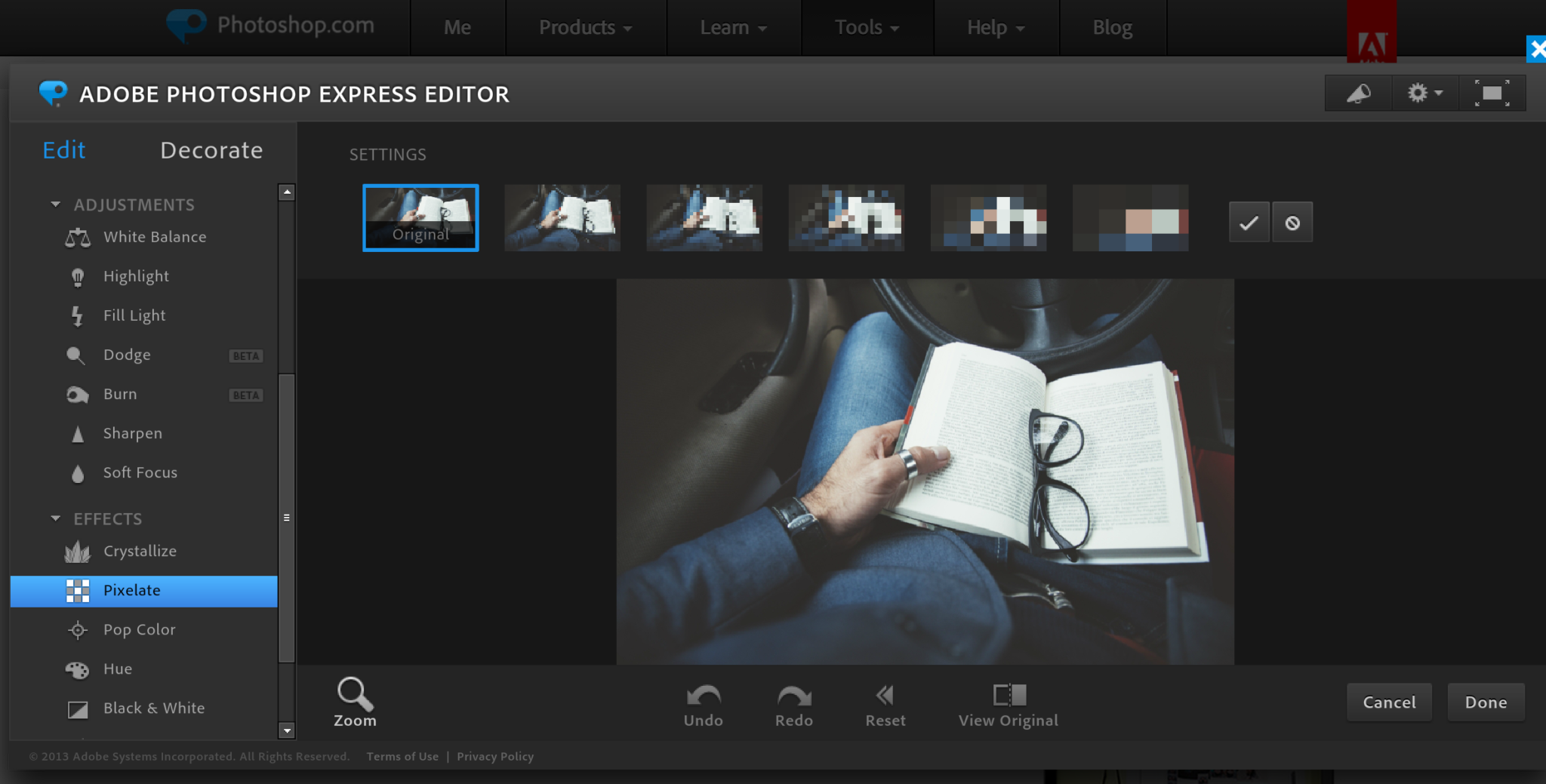Select the coarsest pixelate thumbnail
The image size is (1546, 784).
pos(1130,217)
